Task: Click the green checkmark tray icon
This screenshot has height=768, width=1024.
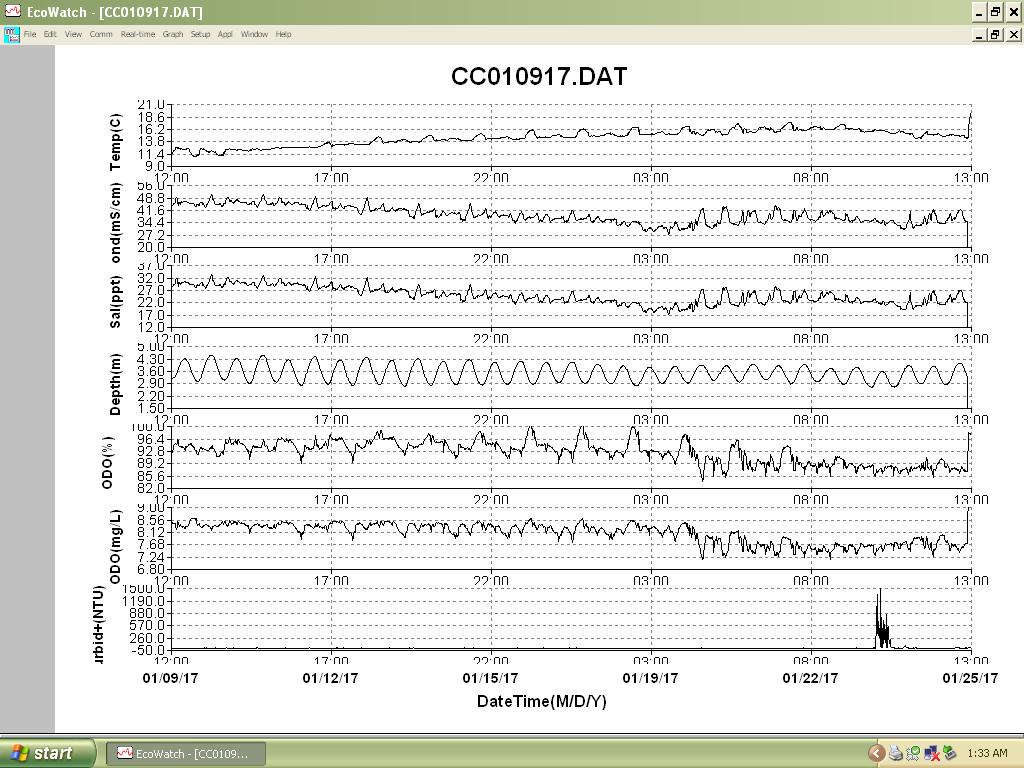Action: coord(912,754)
